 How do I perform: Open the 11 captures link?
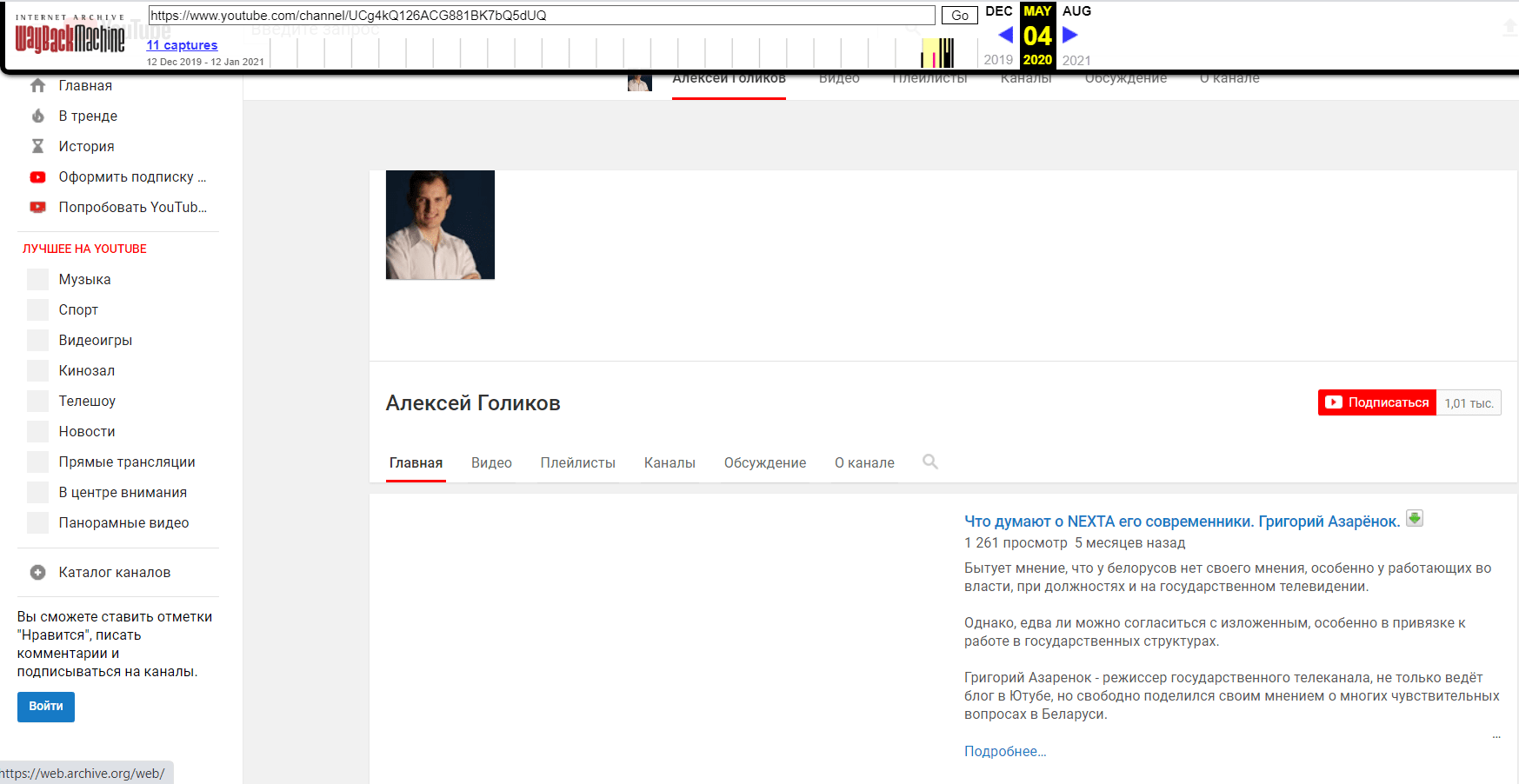pos(182,45)
